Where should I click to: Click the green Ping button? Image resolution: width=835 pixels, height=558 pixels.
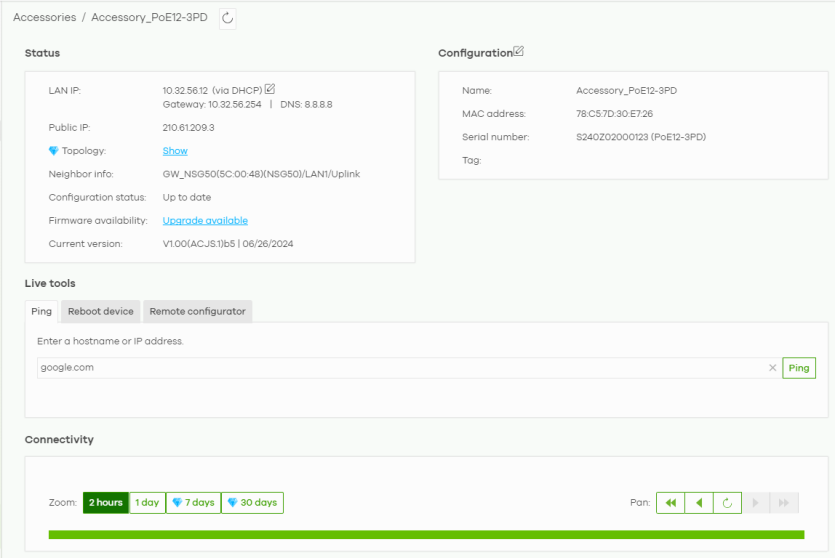[798, 368]
